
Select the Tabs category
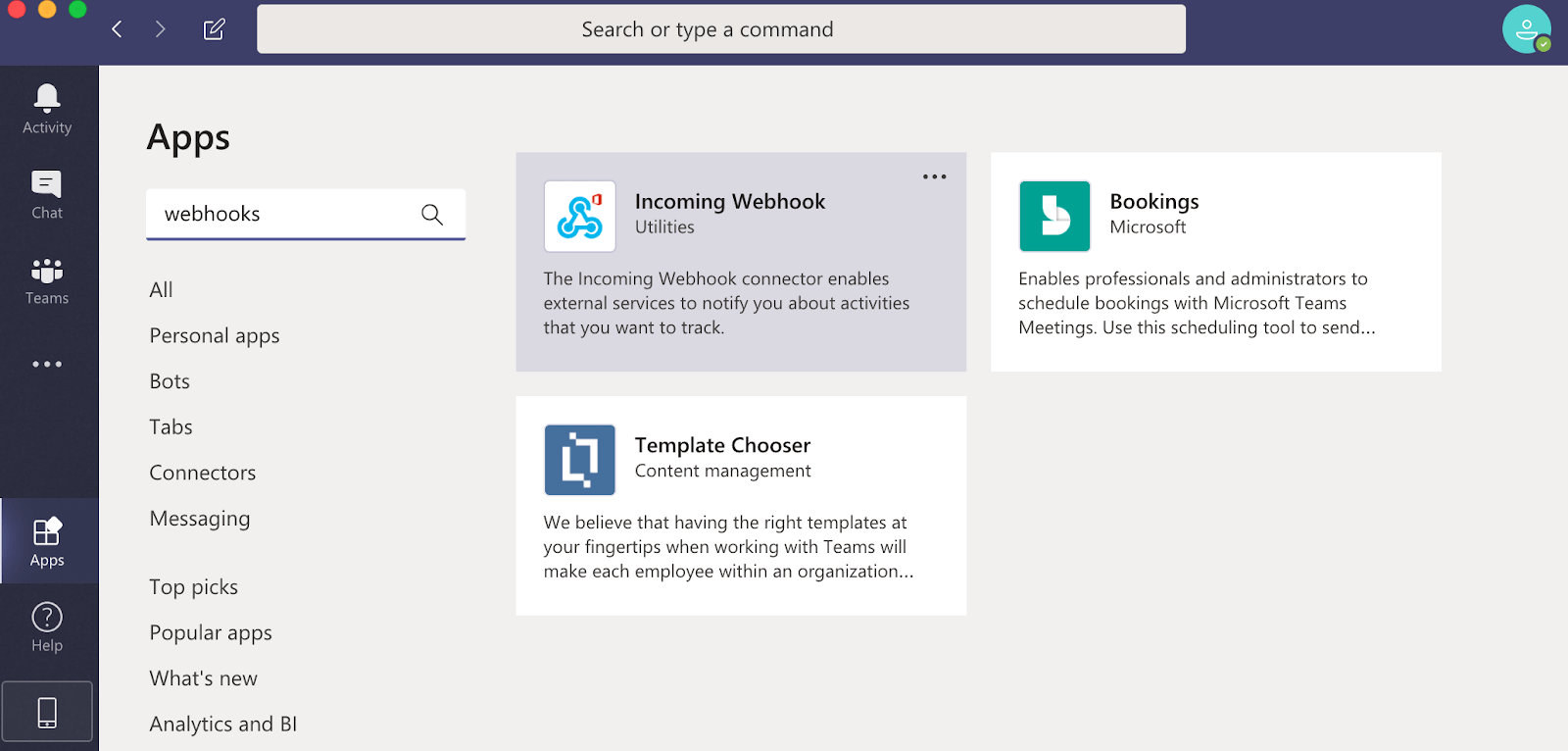171,427
